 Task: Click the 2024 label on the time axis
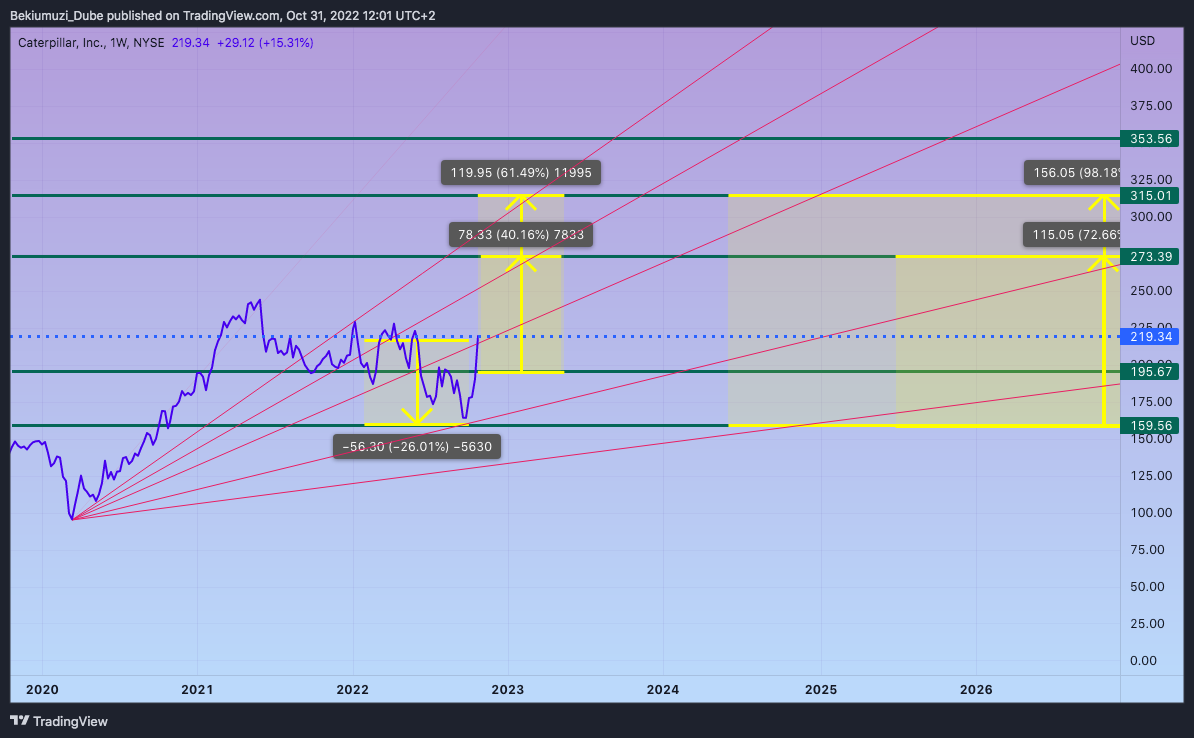[663, 690]
